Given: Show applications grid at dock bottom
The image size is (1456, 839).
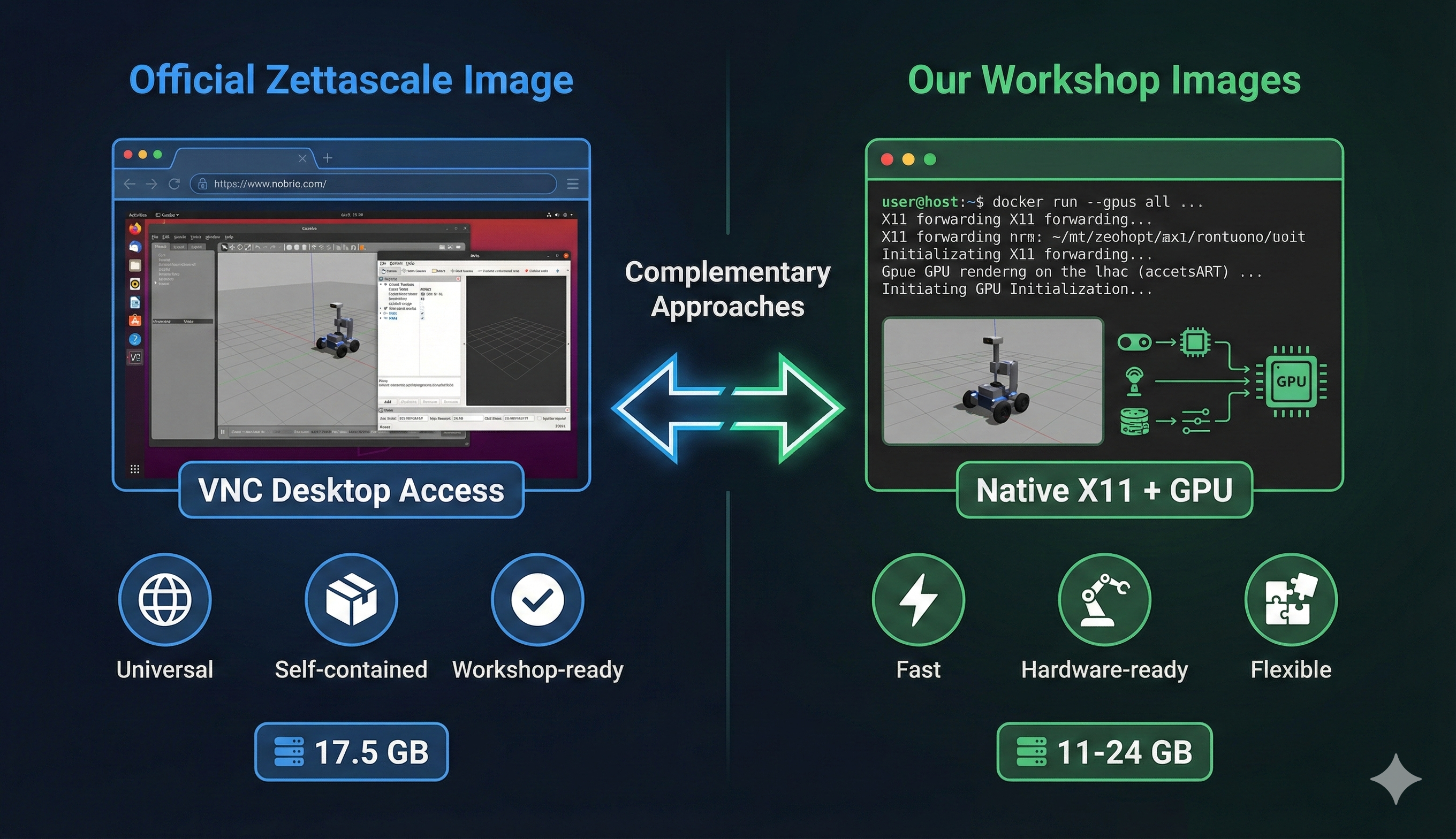Looking at the screenshot, I should coord(135,469).
